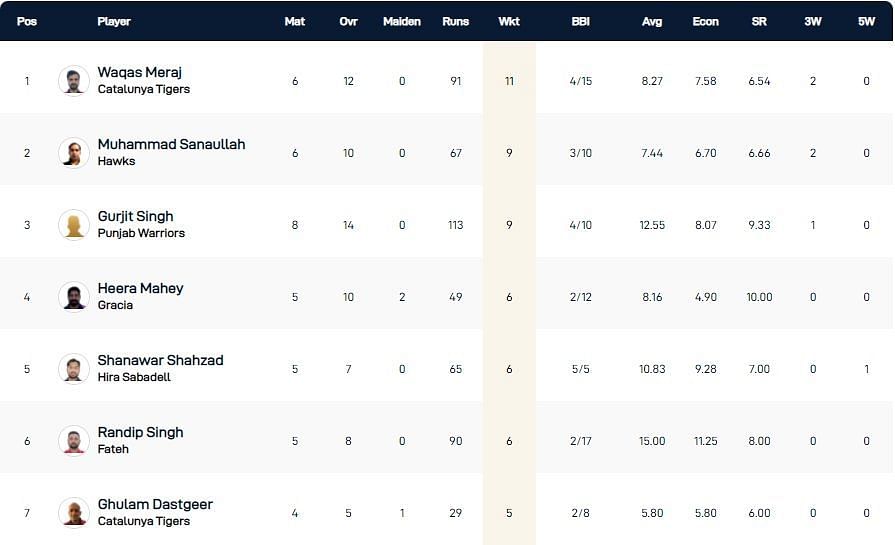Screen dimensions: 895x545
Task: Click Gurjit Singh's placeholder avatar
Action: point(74,225)
